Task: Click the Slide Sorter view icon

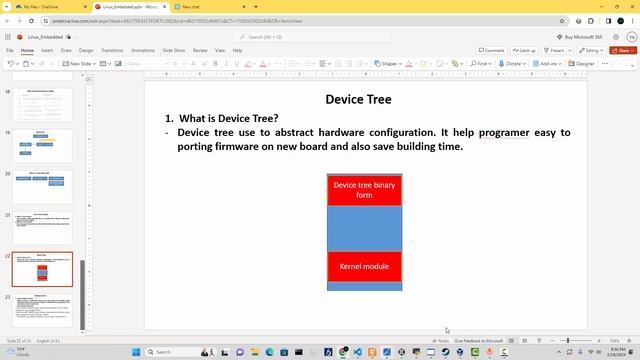Action: click(525, 340)
